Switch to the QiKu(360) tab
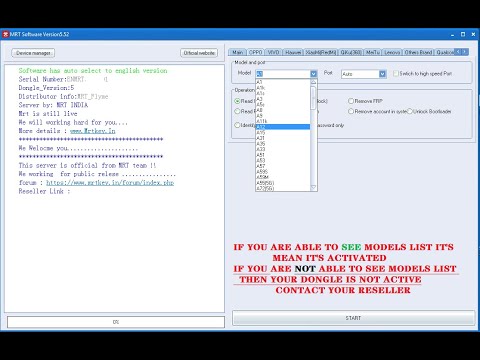 351,52
